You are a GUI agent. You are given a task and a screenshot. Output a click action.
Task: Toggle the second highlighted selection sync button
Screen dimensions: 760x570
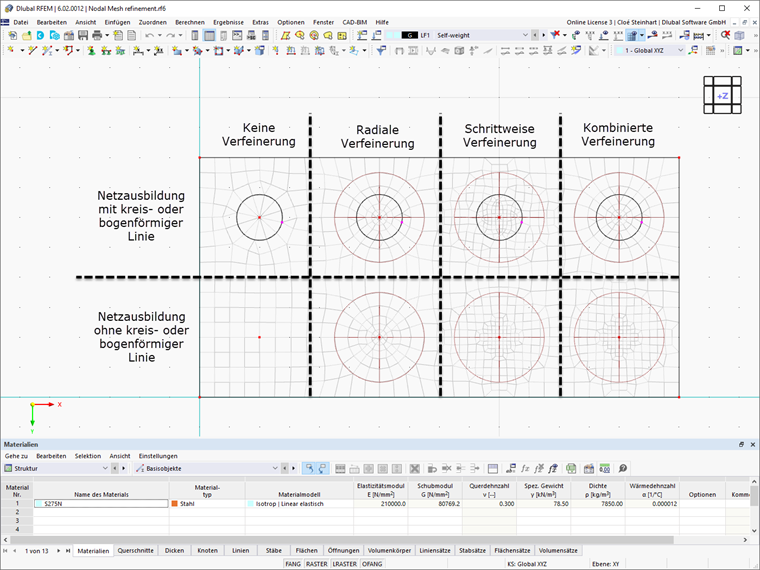click(x=322, y=468)
